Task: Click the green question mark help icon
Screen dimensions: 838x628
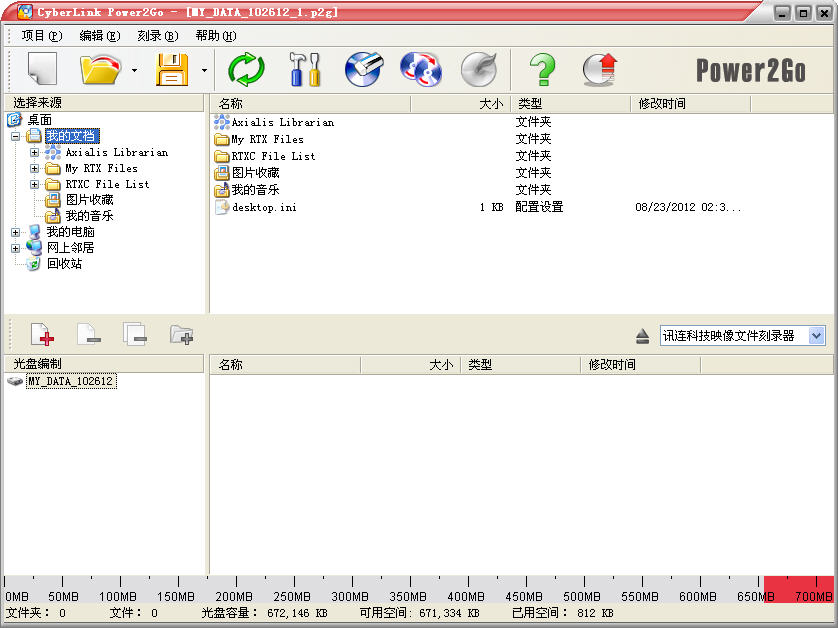Action: pos(541,70)
